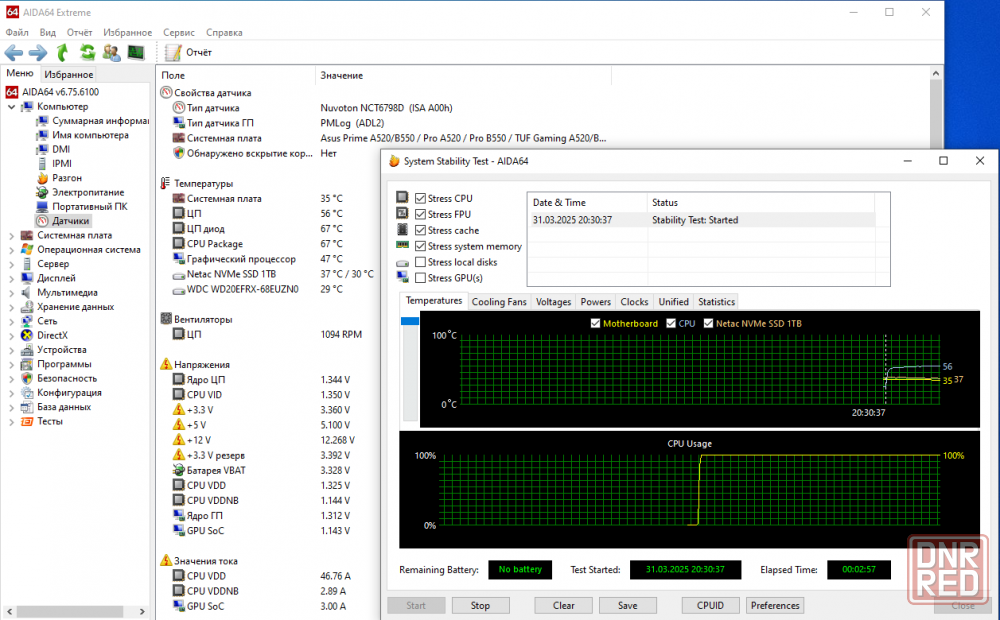The image size is (1000, 620).
Task: Open the Файл menu
Action: click(17, 33)
